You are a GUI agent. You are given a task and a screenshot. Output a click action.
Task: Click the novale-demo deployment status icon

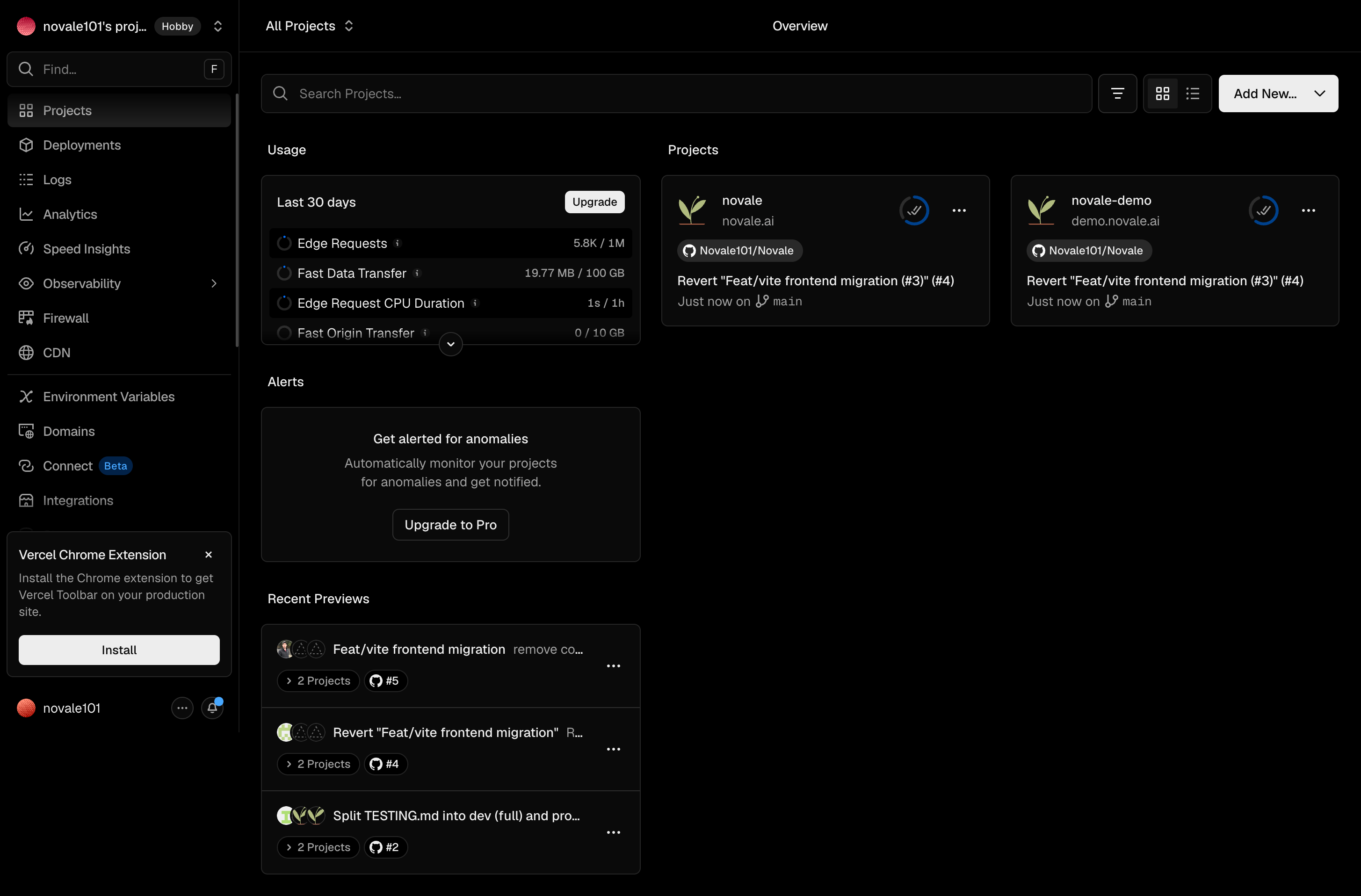(1263, 210)
